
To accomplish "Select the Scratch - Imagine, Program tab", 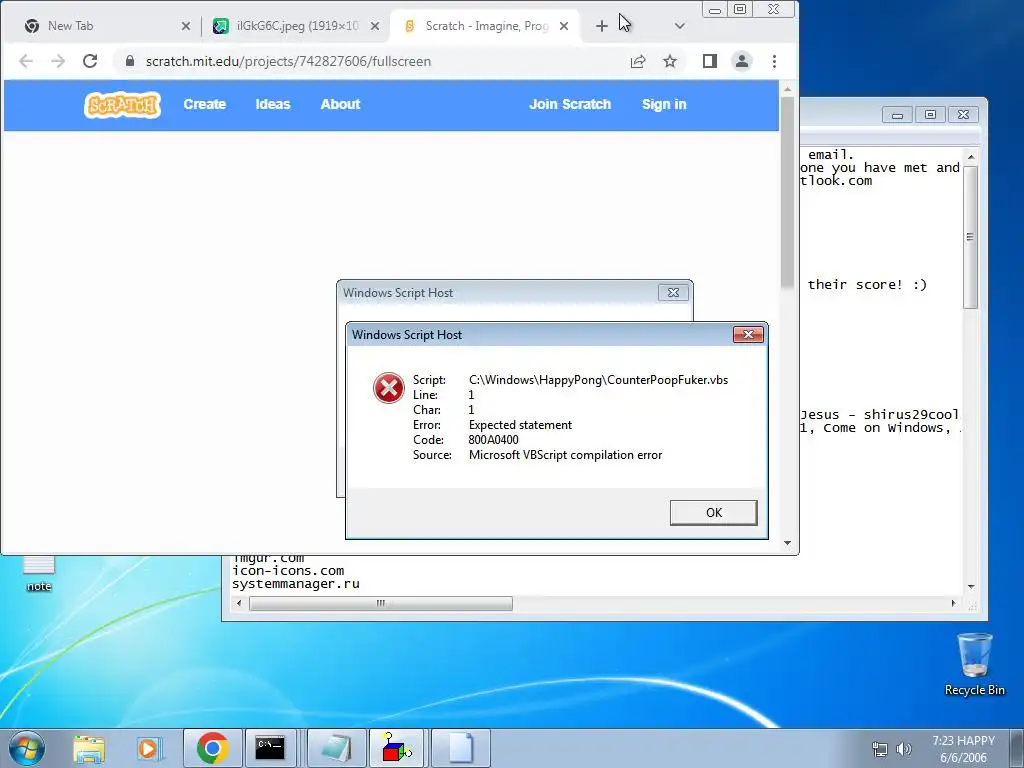I will click(x=487, y=26).
